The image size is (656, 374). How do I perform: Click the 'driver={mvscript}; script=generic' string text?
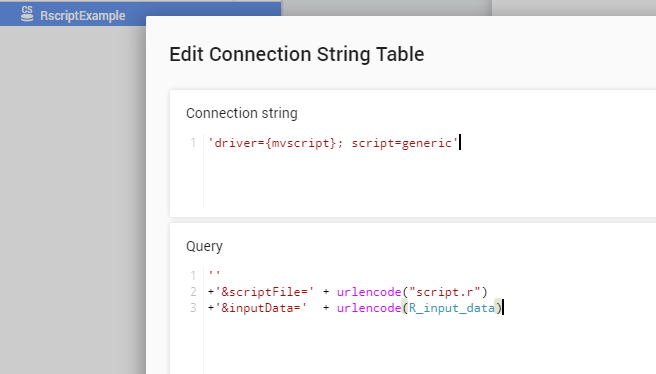333,143
